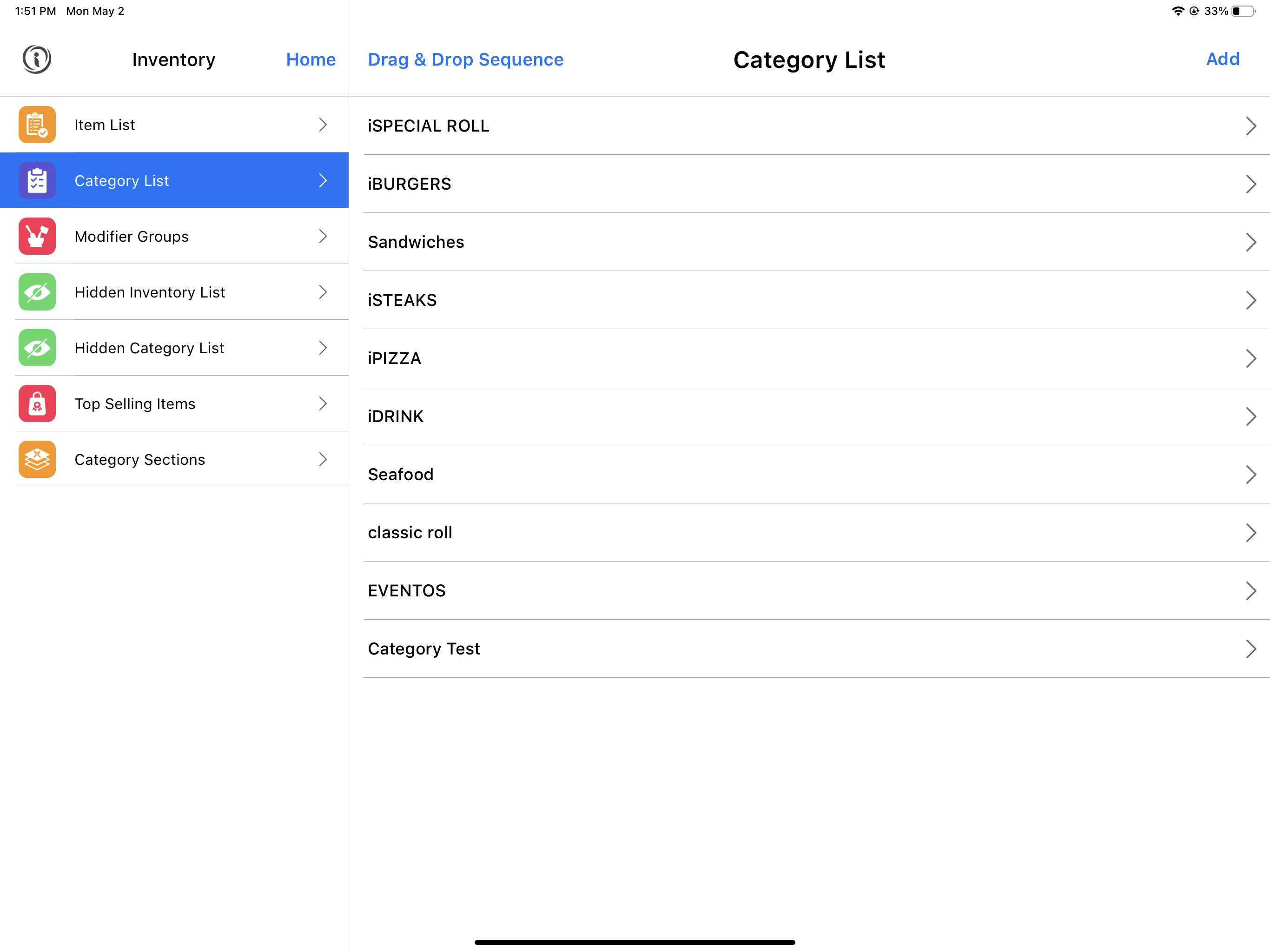Select the purple Category List checklist icon
Screen dimensions: 1270x952
tap(37, 180)
